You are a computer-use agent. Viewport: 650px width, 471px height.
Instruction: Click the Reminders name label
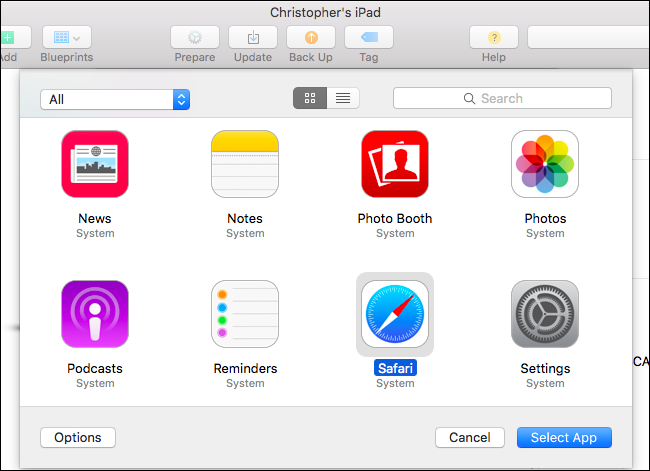pyautogui.click(x=245, y=369)
